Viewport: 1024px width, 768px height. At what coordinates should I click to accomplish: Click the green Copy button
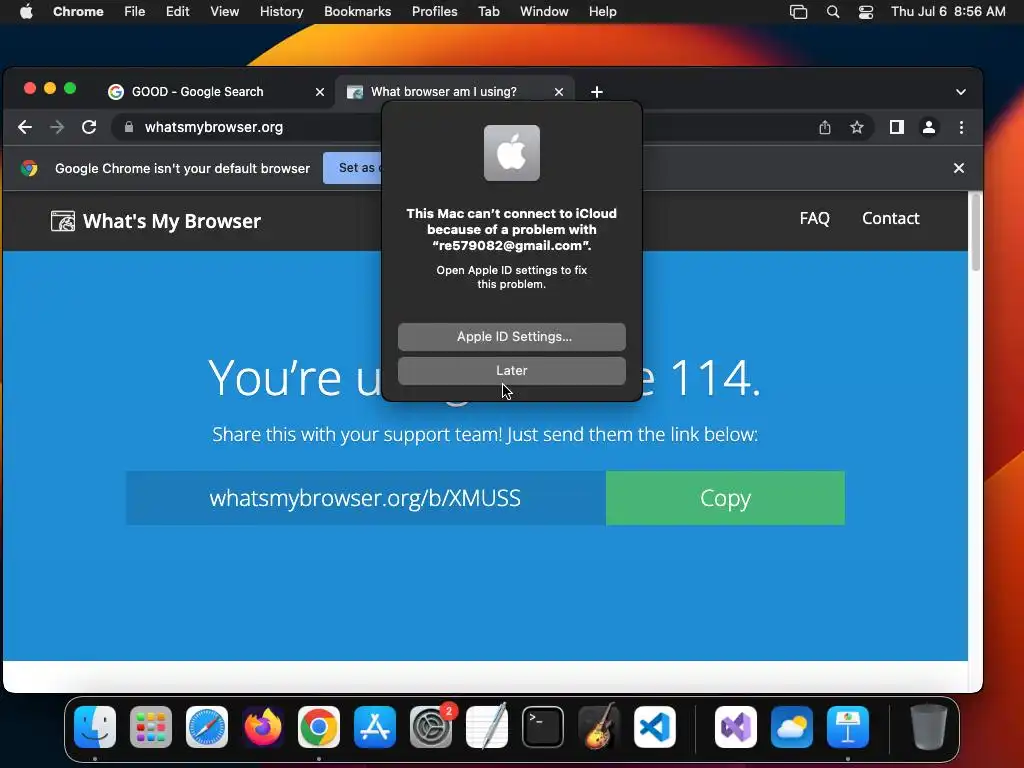coord(725,498)
